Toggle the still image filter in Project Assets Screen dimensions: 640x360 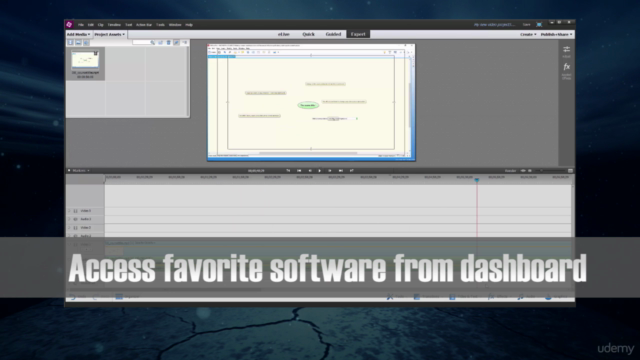point(78,42)
